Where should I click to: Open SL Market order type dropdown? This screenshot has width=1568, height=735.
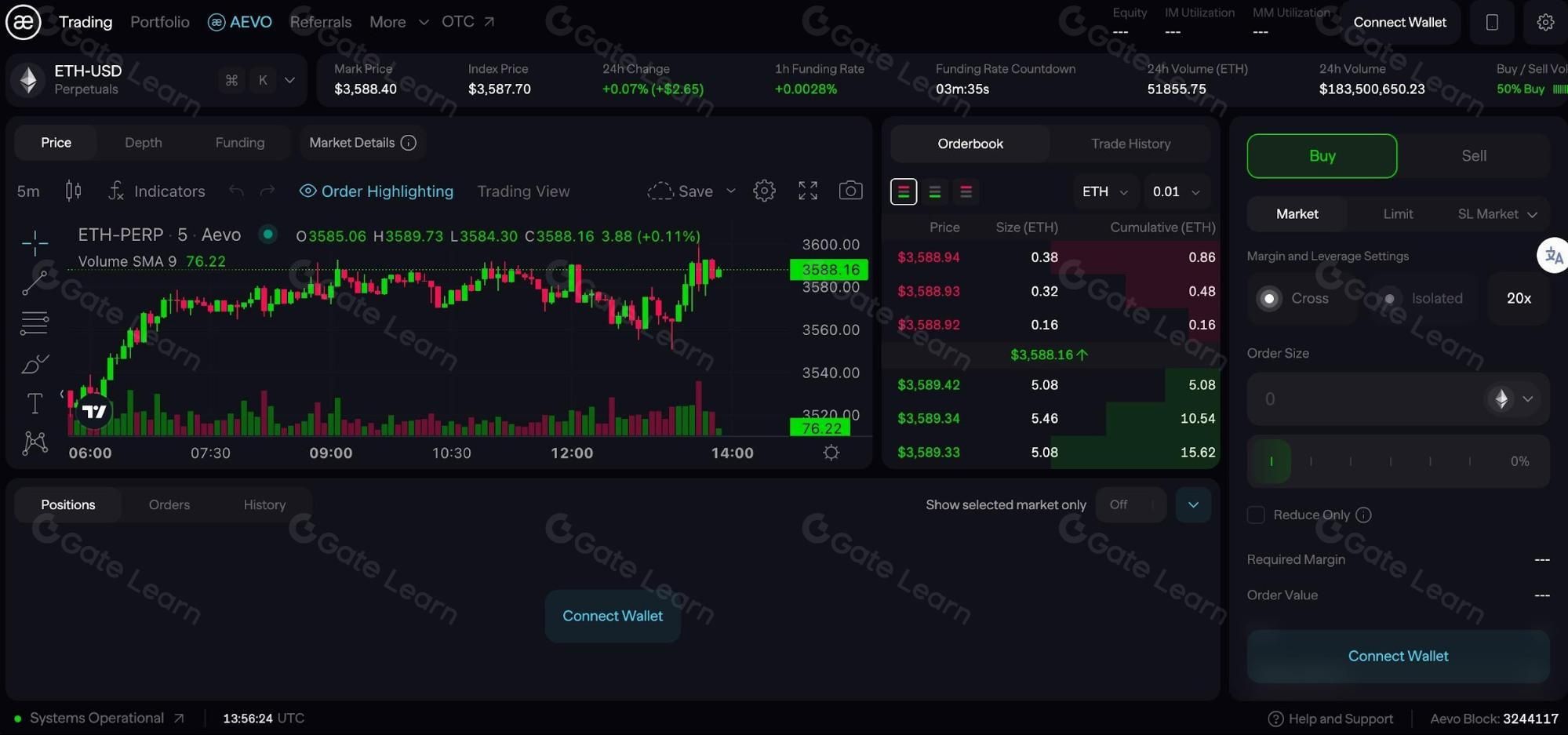[x=1497, y=213]
